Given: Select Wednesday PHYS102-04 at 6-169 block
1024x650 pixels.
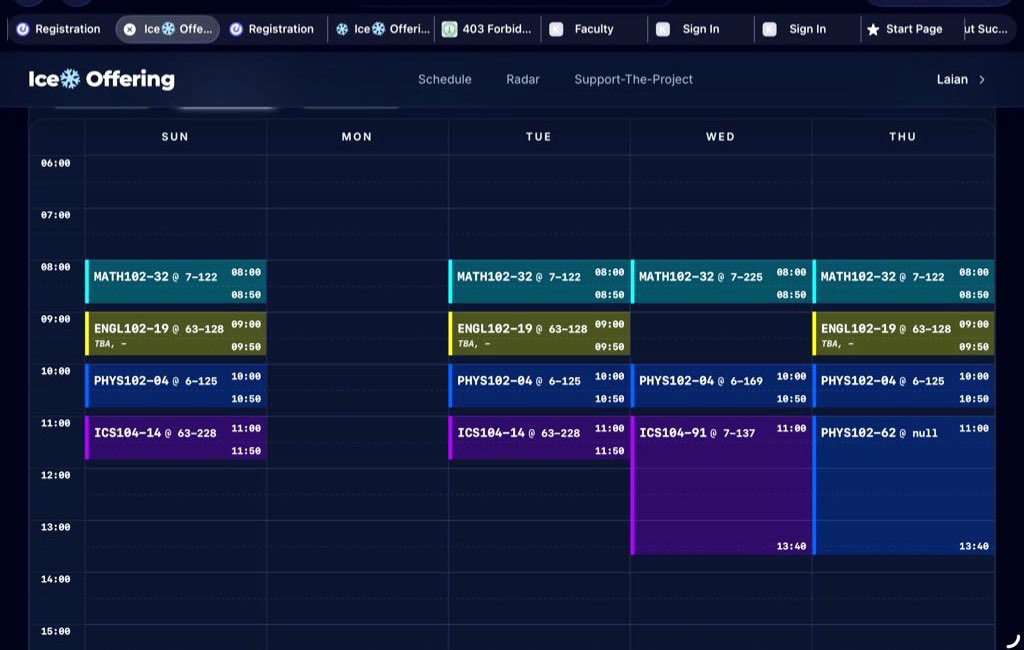Looking at the screenshot, I should 721,386.
